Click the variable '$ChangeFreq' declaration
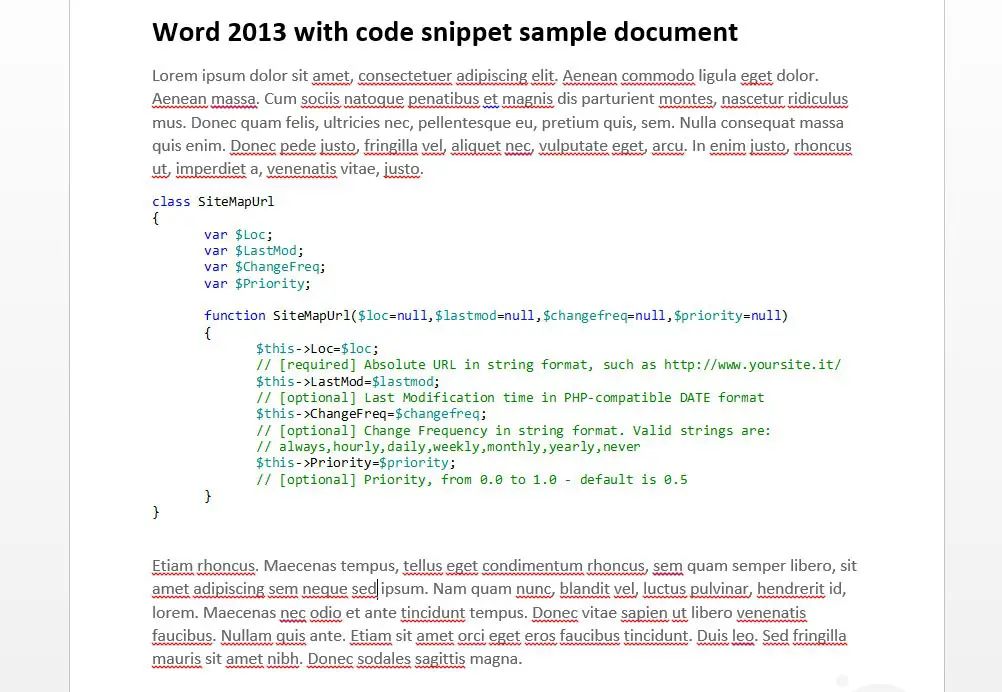 click(278, 266)
